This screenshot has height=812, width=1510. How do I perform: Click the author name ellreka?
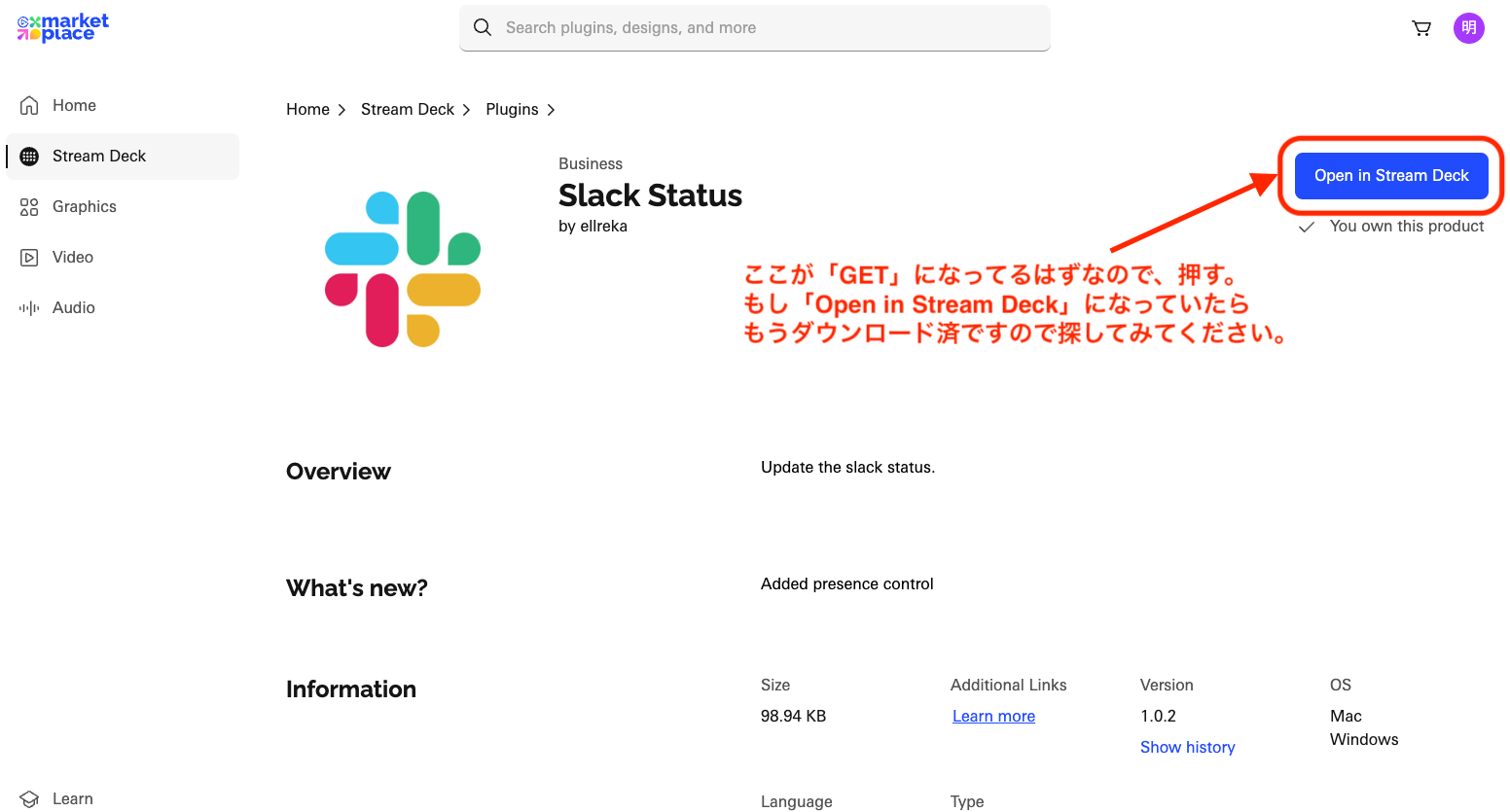(603, 226)
